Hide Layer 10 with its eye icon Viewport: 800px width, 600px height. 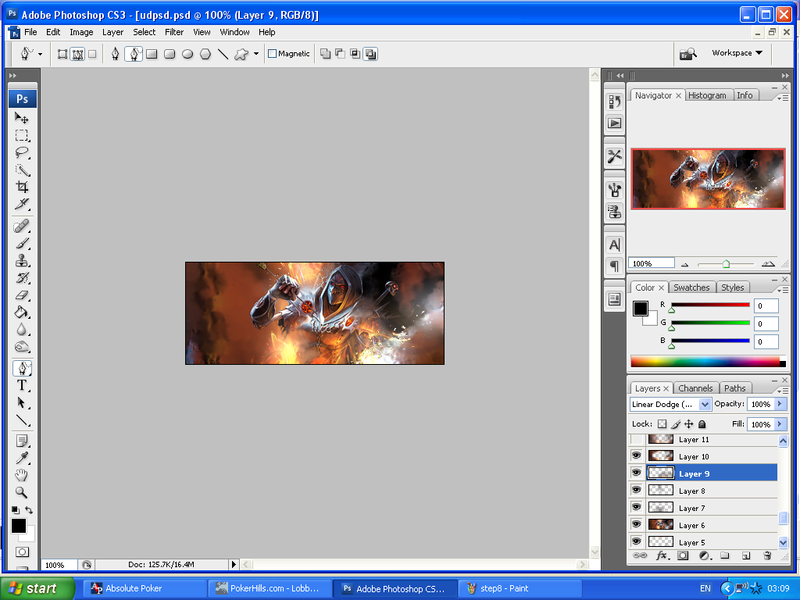pos(636,456)
